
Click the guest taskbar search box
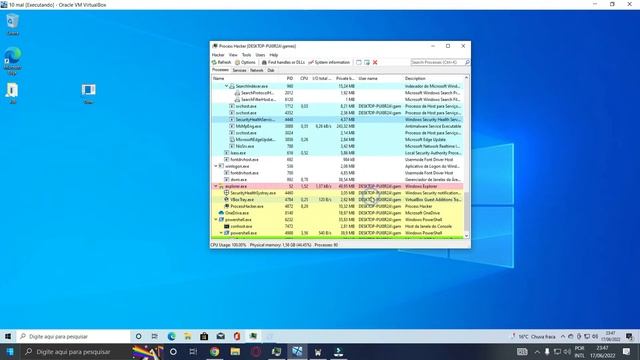coord(73,336)
